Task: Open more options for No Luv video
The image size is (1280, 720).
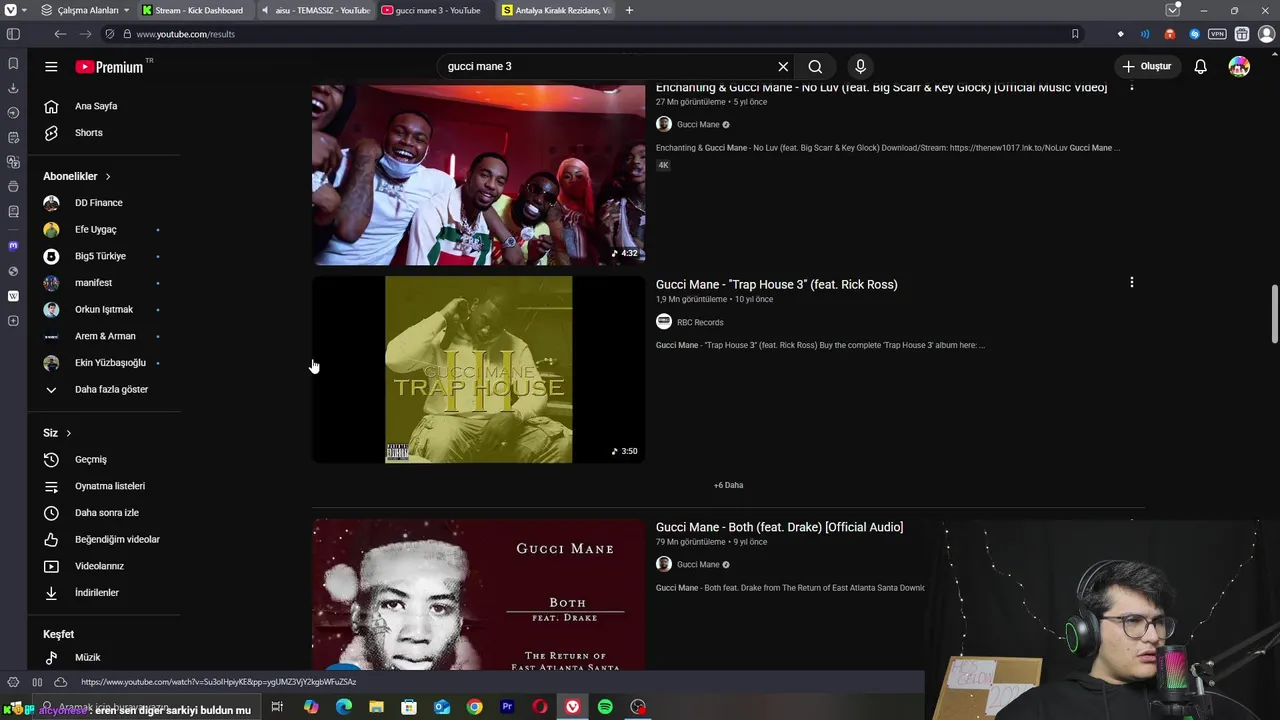Action: pos(1131,87)
